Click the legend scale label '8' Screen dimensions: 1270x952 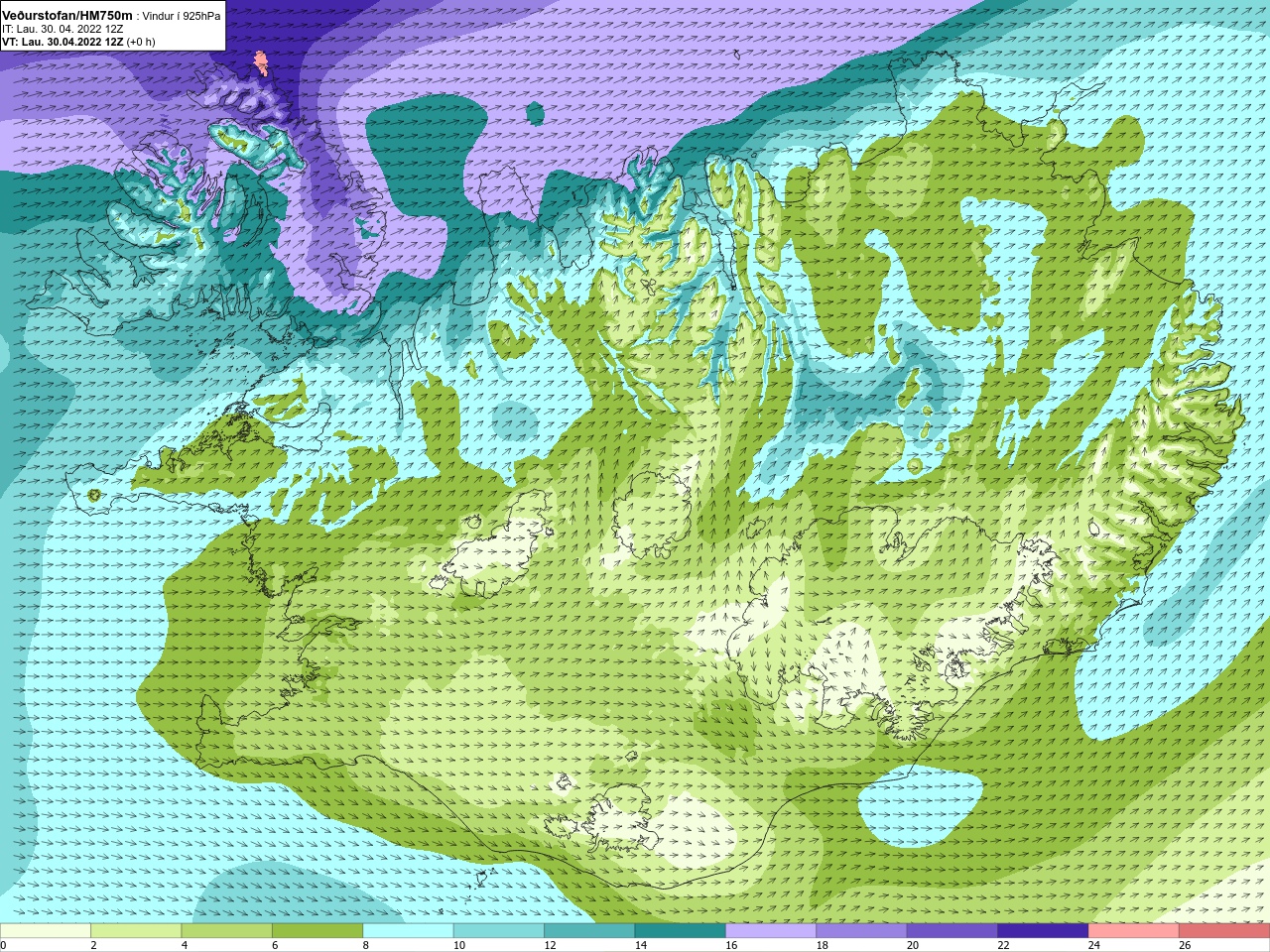point(366,946)
